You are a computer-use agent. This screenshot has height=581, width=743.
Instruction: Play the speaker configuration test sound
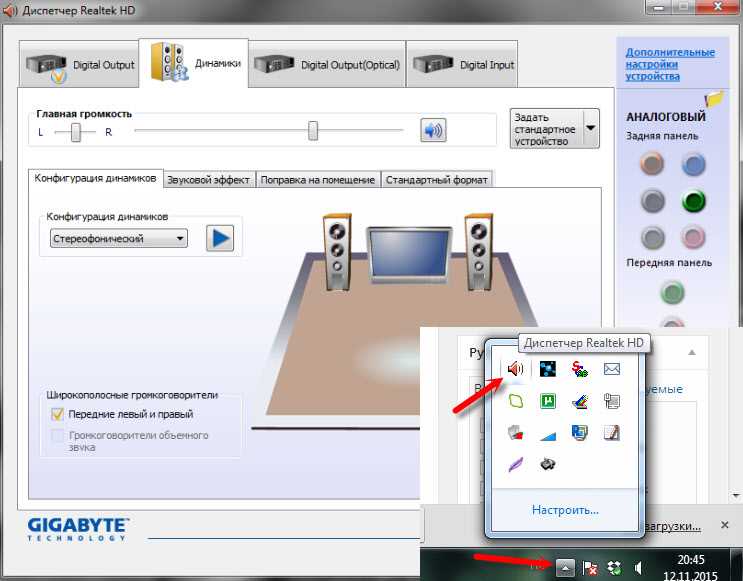(x=219, y=238)
